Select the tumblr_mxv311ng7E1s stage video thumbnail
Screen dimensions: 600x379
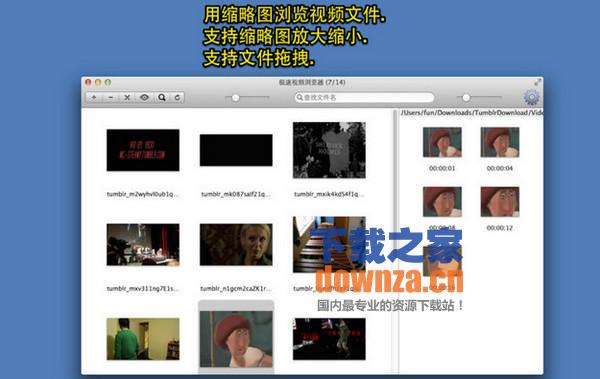tap(143, 245)
